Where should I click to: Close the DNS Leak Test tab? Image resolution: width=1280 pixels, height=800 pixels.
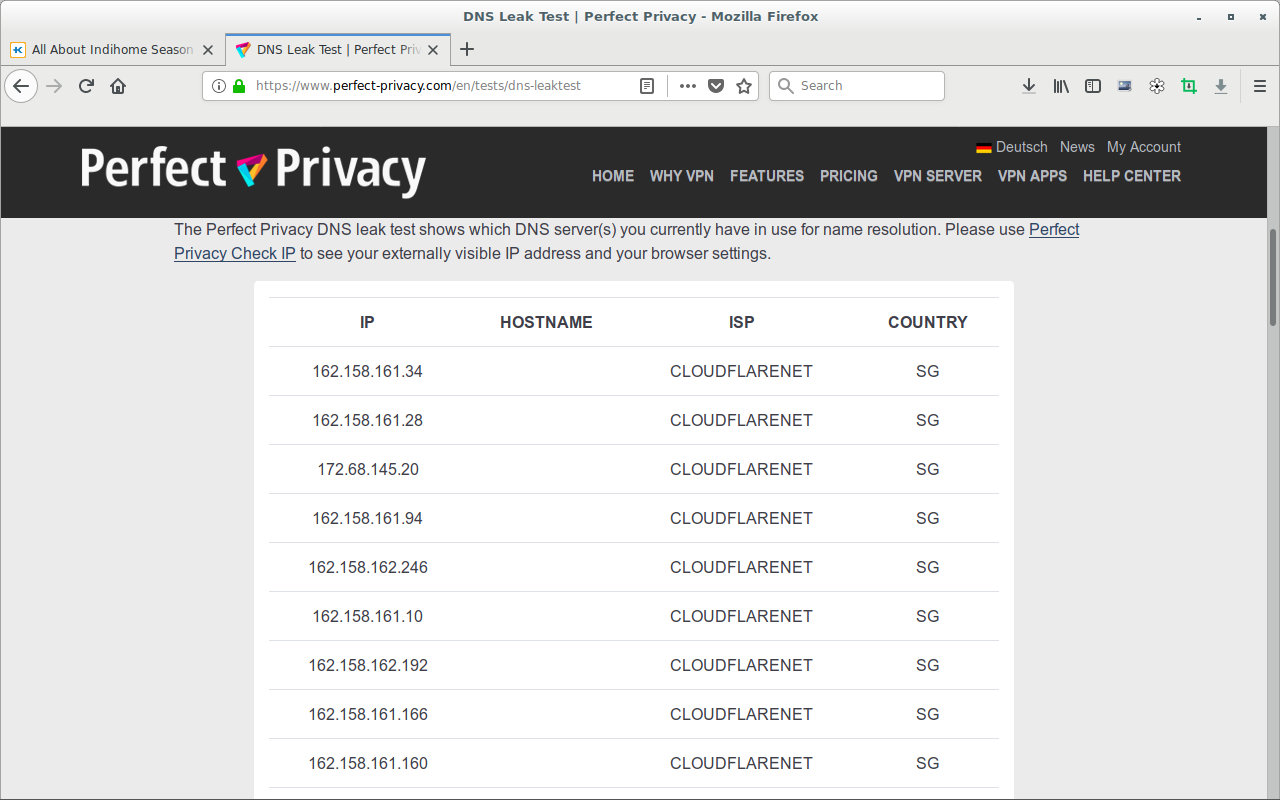click(x=435, y=49)
